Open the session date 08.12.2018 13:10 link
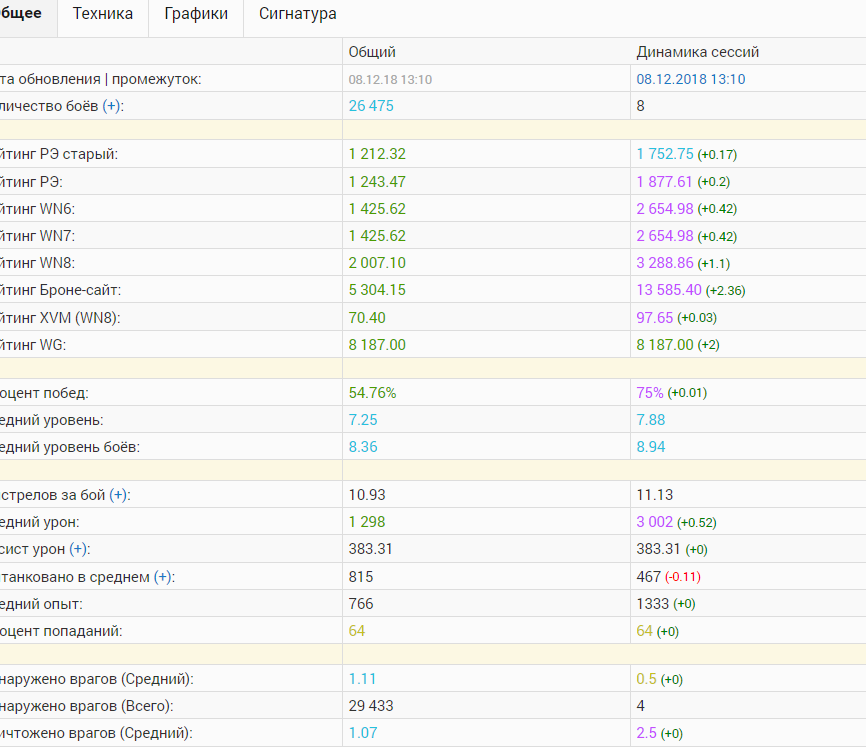The image size is (866, 747). click(690, 79)
